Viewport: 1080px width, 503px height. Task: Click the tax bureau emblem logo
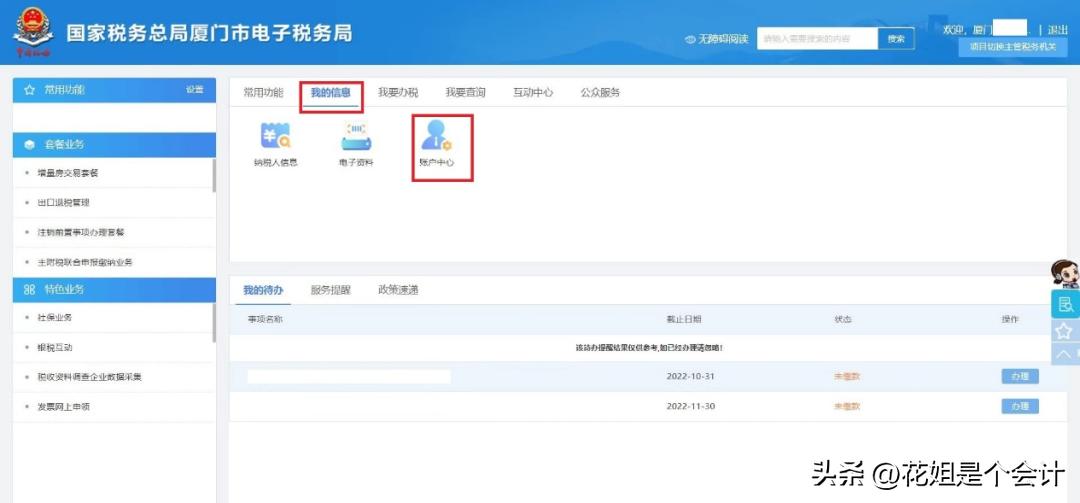tap(32, 32)
